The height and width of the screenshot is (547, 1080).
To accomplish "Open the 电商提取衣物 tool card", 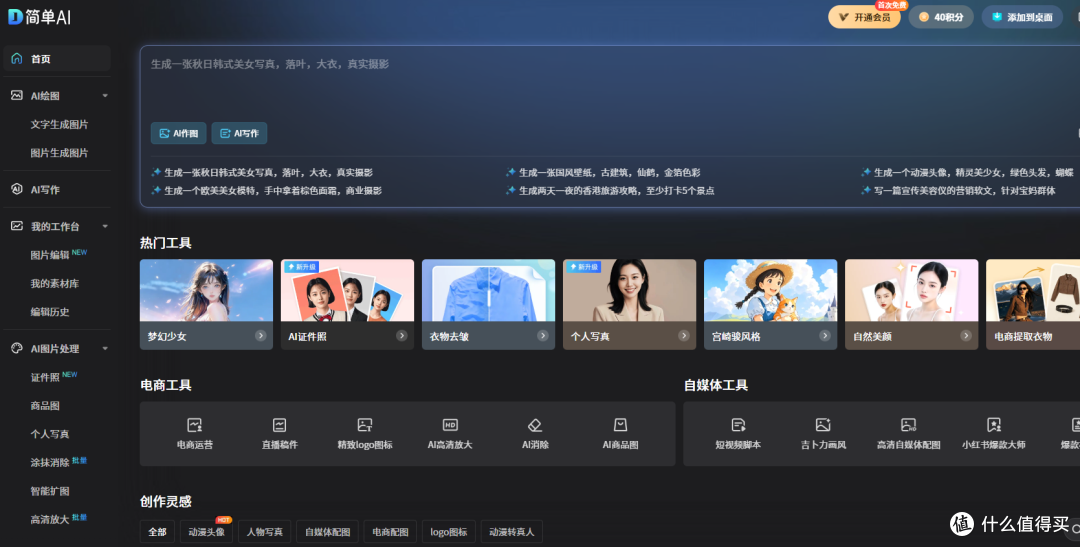I will (1033, 304).
